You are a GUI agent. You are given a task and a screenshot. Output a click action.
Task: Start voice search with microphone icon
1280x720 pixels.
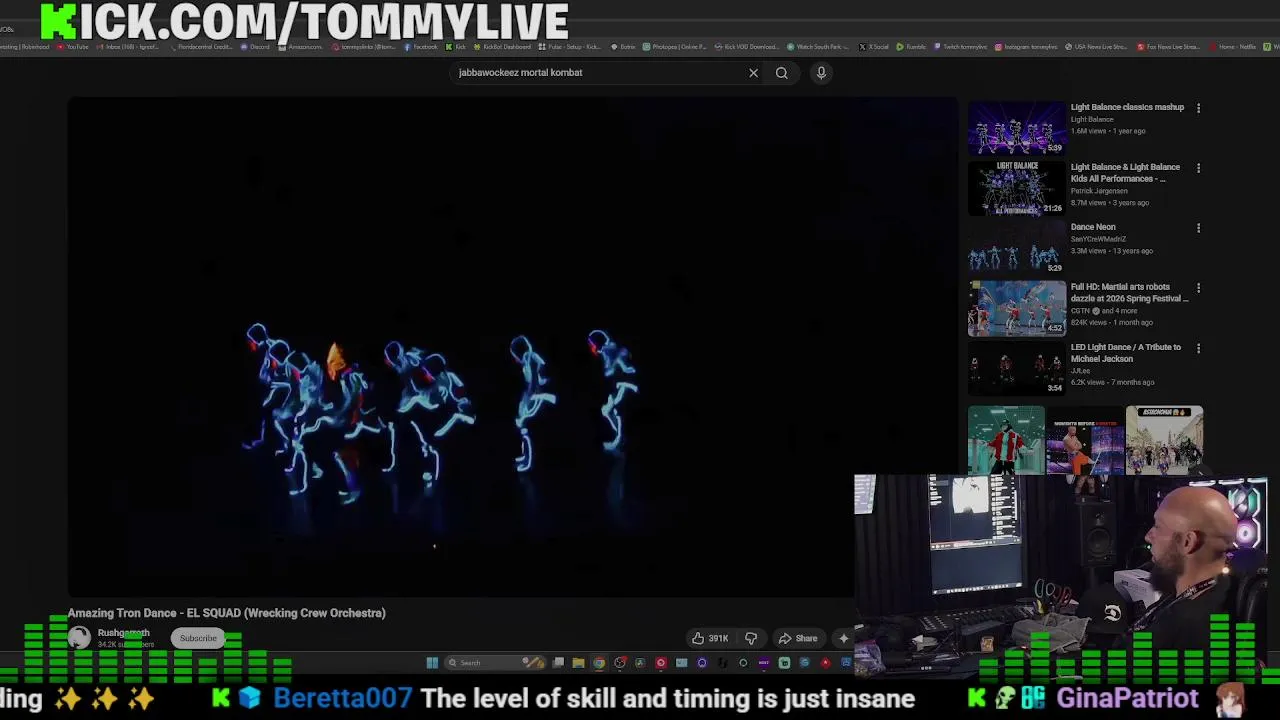coord(821,72)
